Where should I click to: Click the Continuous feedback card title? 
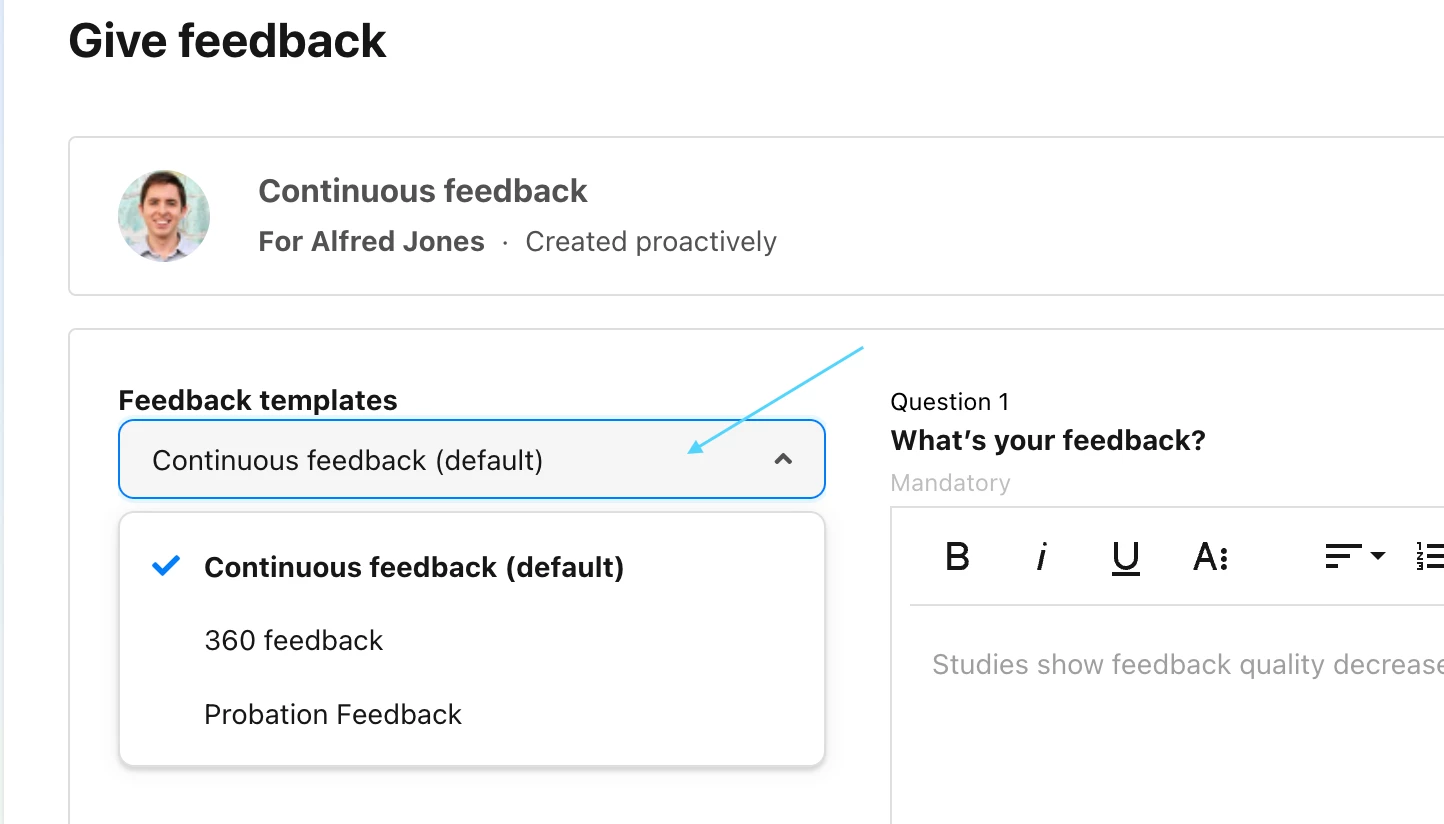click(423, 191)
